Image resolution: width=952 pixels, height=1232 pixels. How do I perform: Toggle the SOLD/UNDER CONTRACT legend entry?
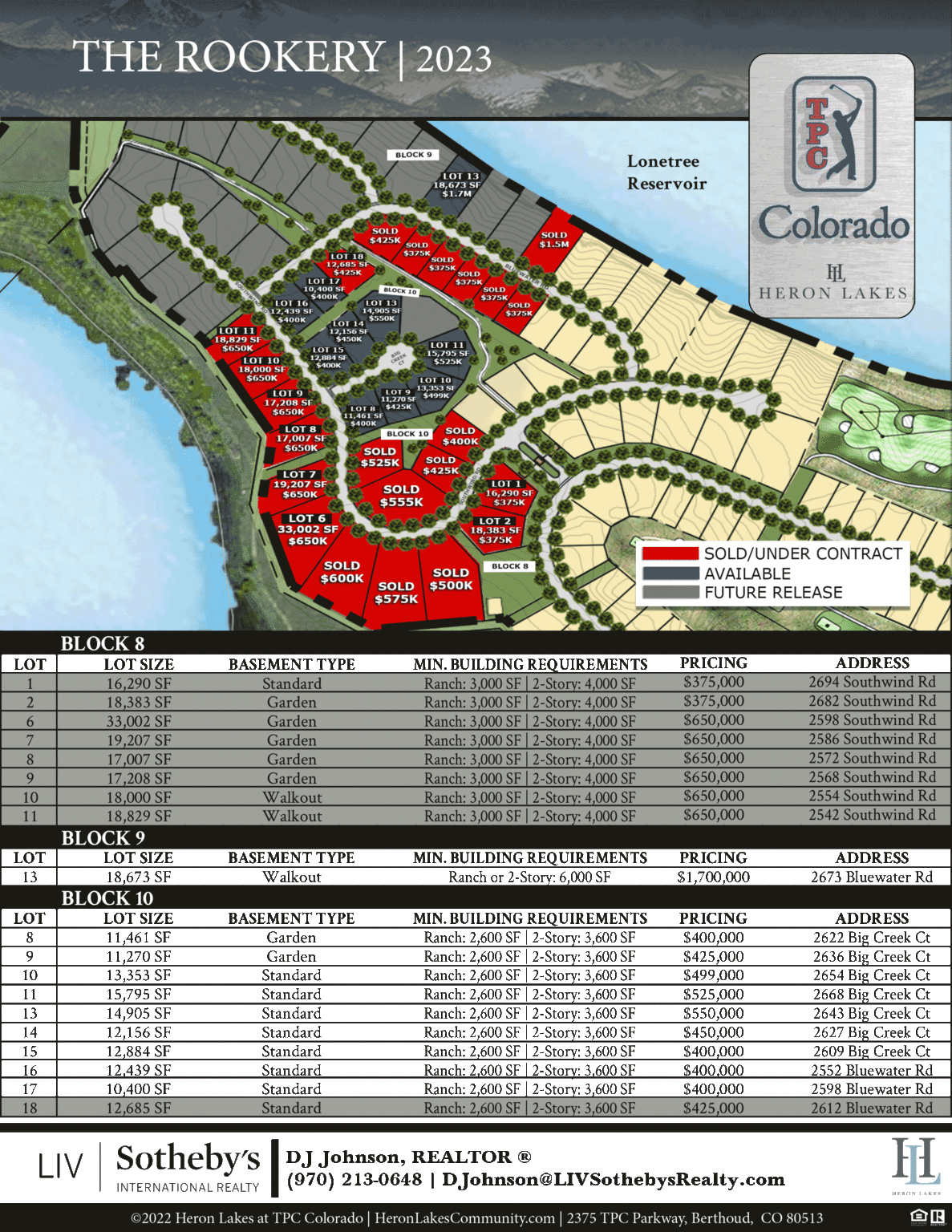click(801, 553)
